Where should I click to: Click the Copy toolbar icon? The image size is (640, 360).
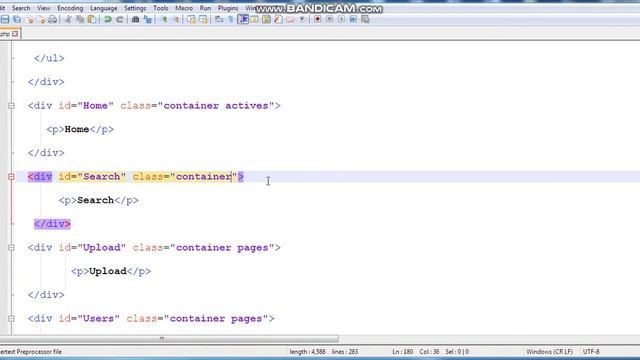pos(80,19)
